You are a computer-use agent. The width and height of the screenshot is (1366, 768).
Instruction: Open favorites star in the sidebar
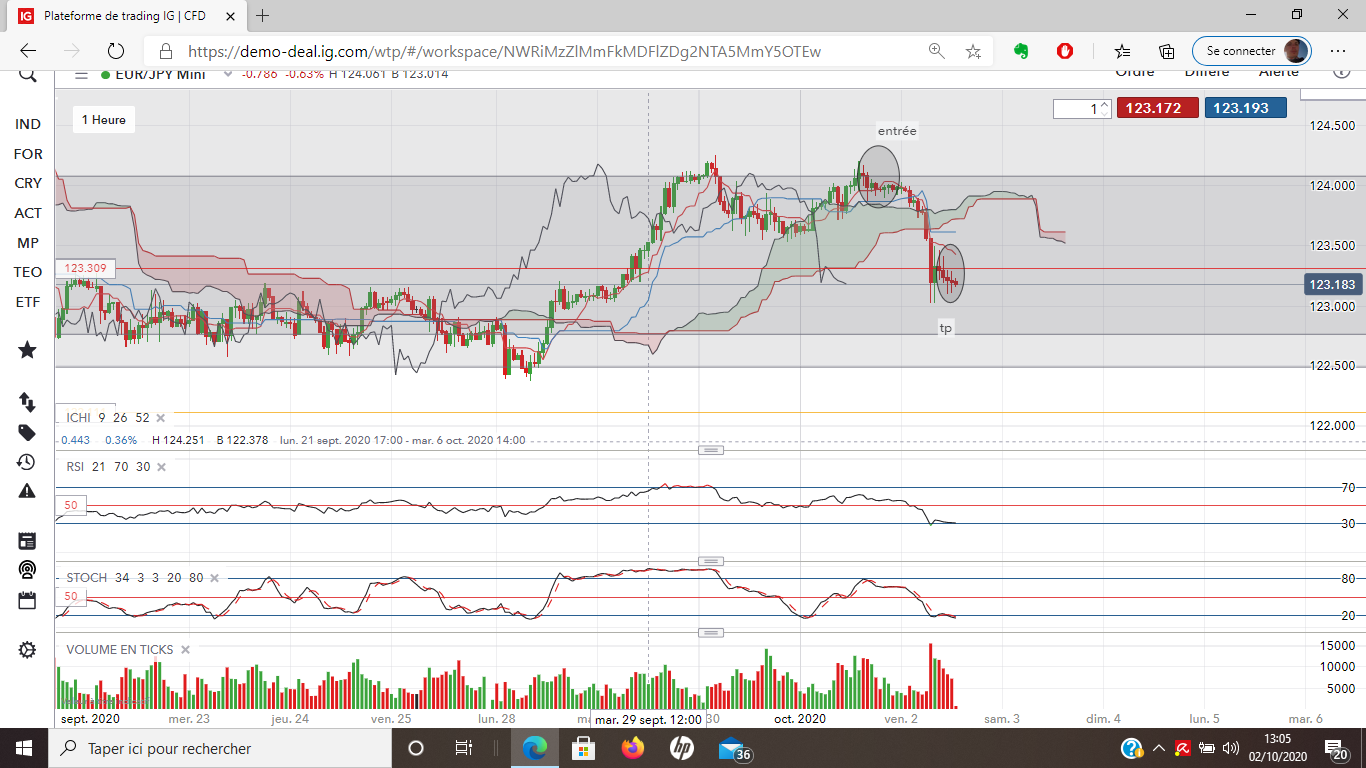[x=27, y=350]
